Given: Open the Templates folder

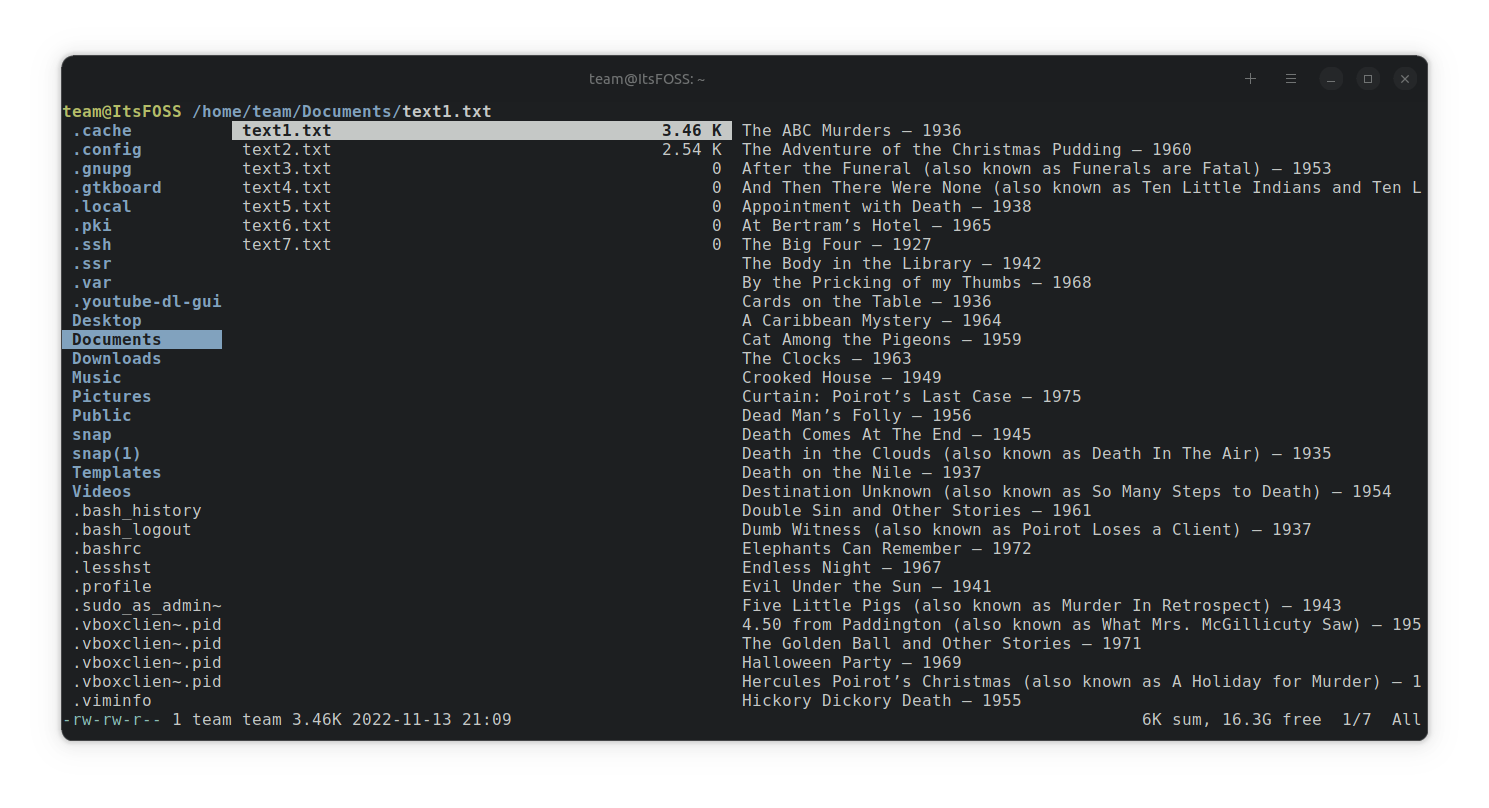Looking at the screenshot, I should 116,472.
